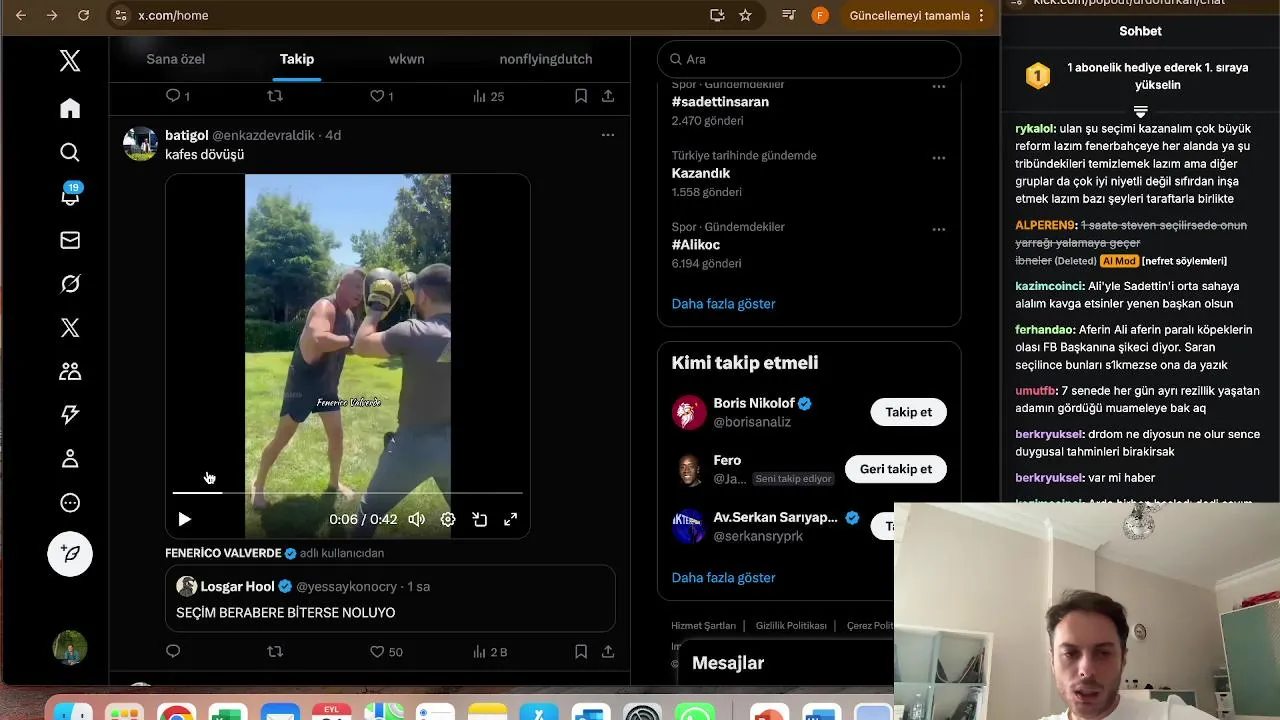Open the X logo in the sidebar
Screen dimensions: 1280x720
(x=70, y=61)
